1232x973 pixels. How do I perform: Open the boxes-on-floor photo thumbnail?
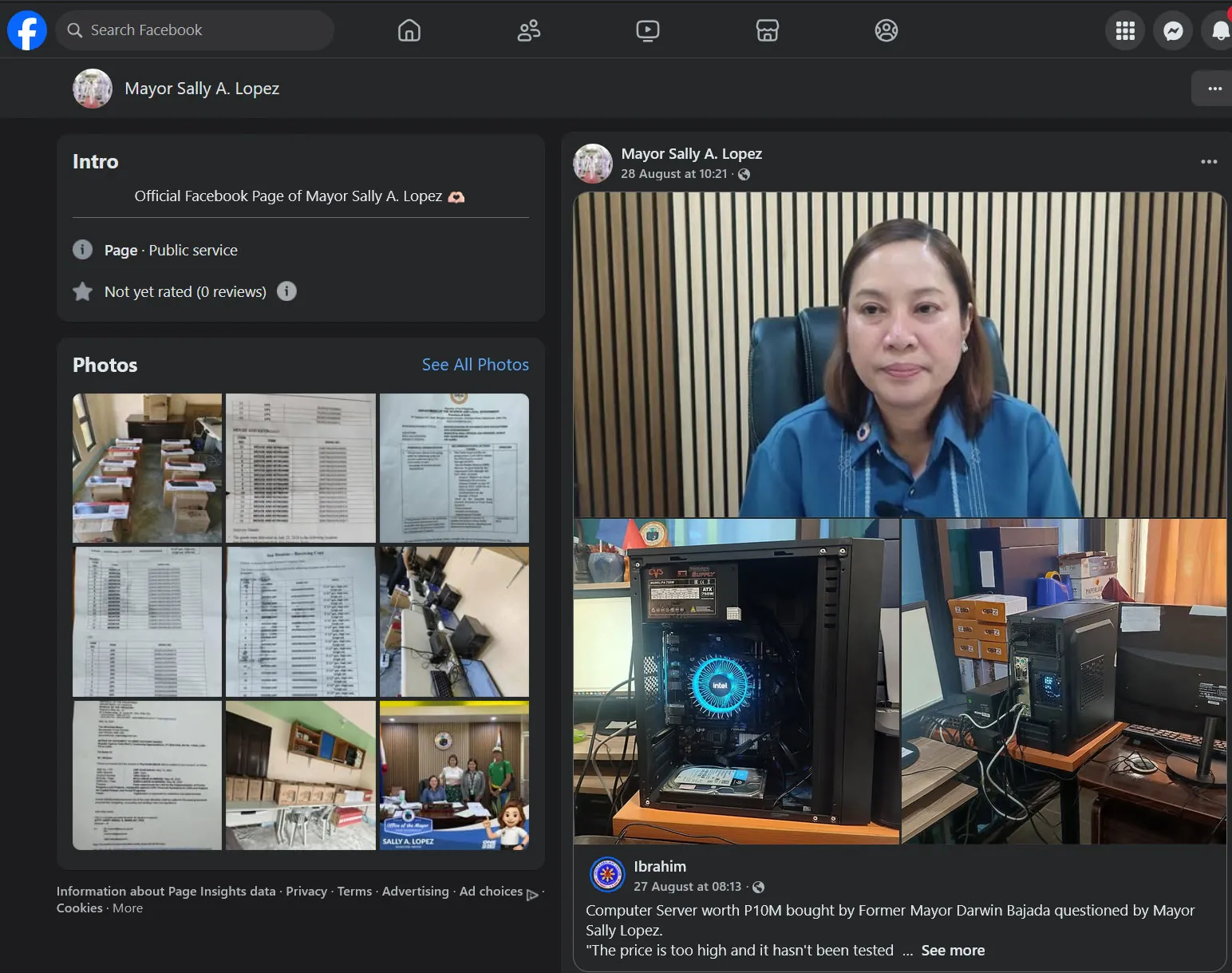148,468
